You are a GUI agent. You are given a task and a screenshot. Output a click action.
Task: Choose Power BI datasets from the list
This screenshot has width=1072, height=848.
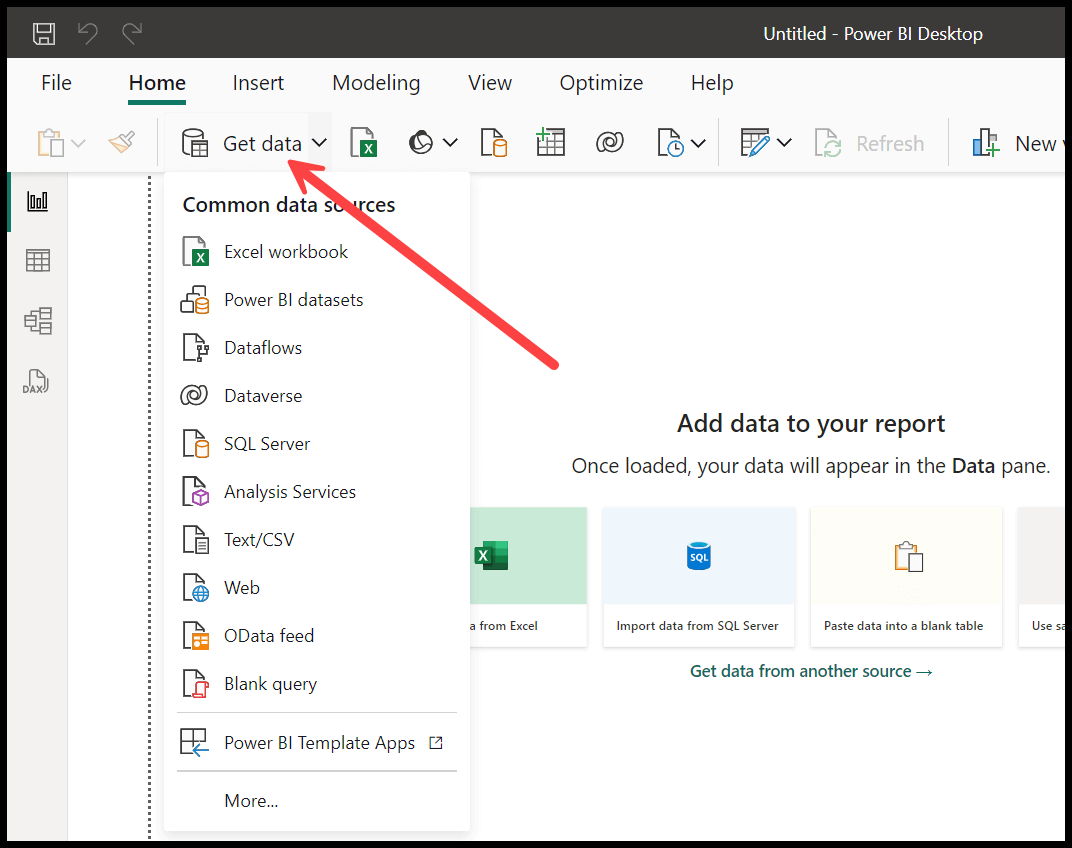(317, 300)
